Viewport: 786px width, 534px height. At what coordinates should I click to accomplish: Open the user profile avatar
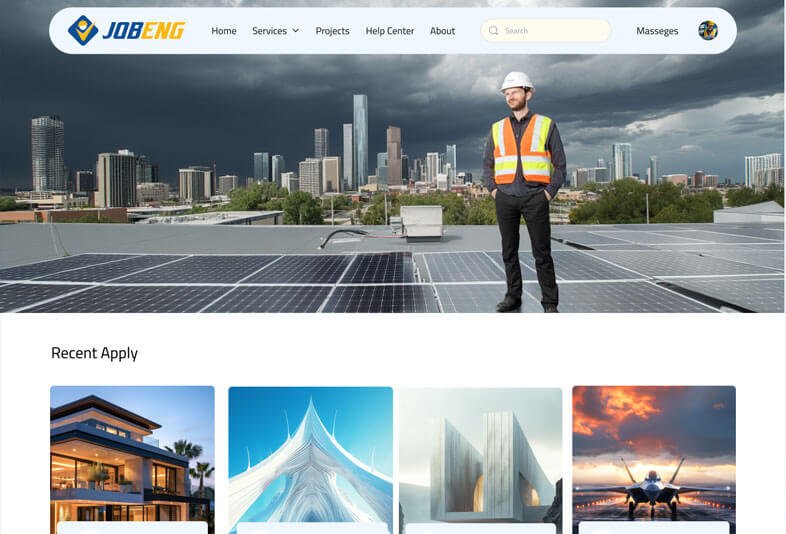(x=708, y=31)
